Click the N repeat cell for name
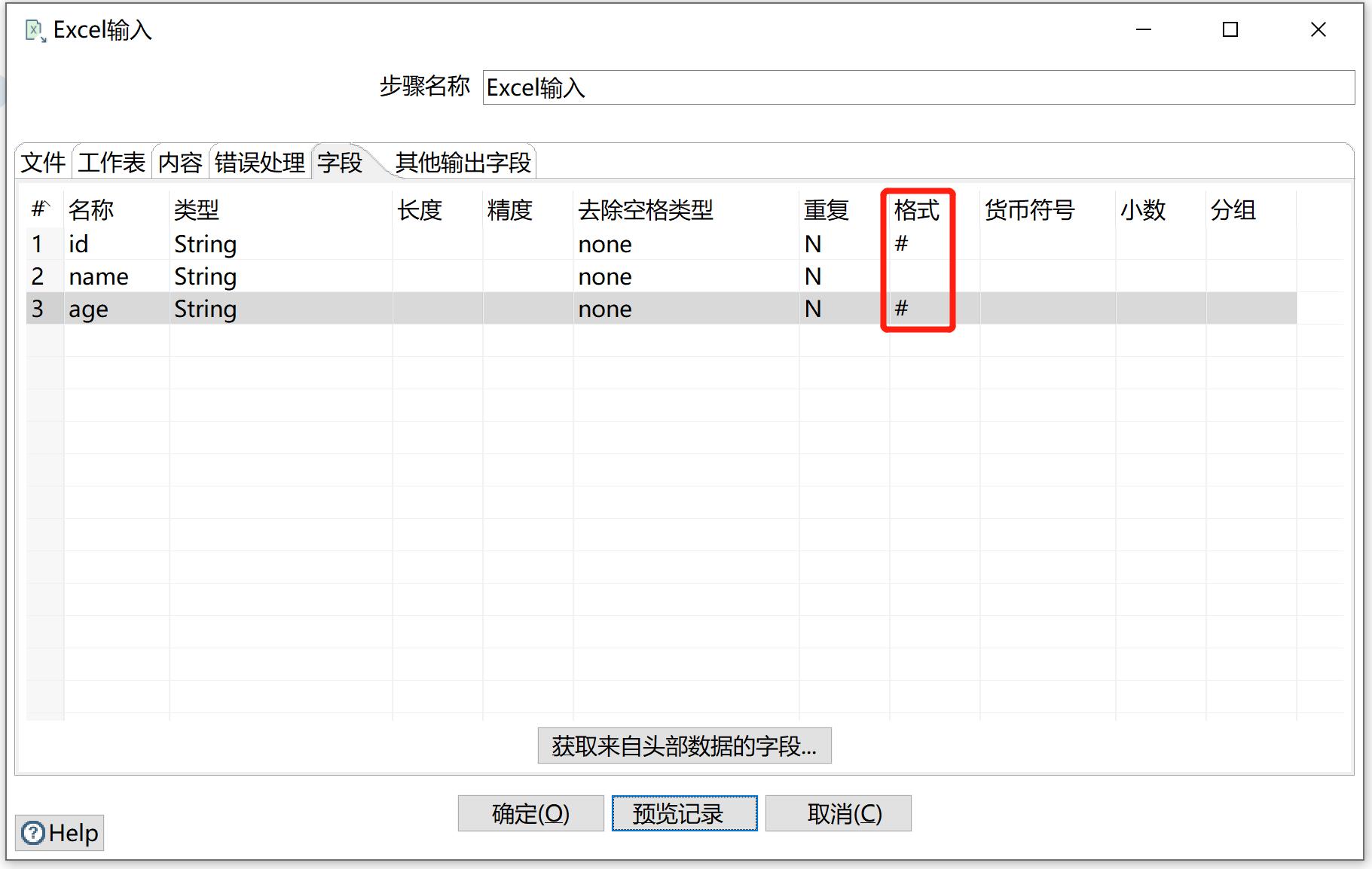Image resolution: width=1372 pixels, height=869 pixels. 844,276
